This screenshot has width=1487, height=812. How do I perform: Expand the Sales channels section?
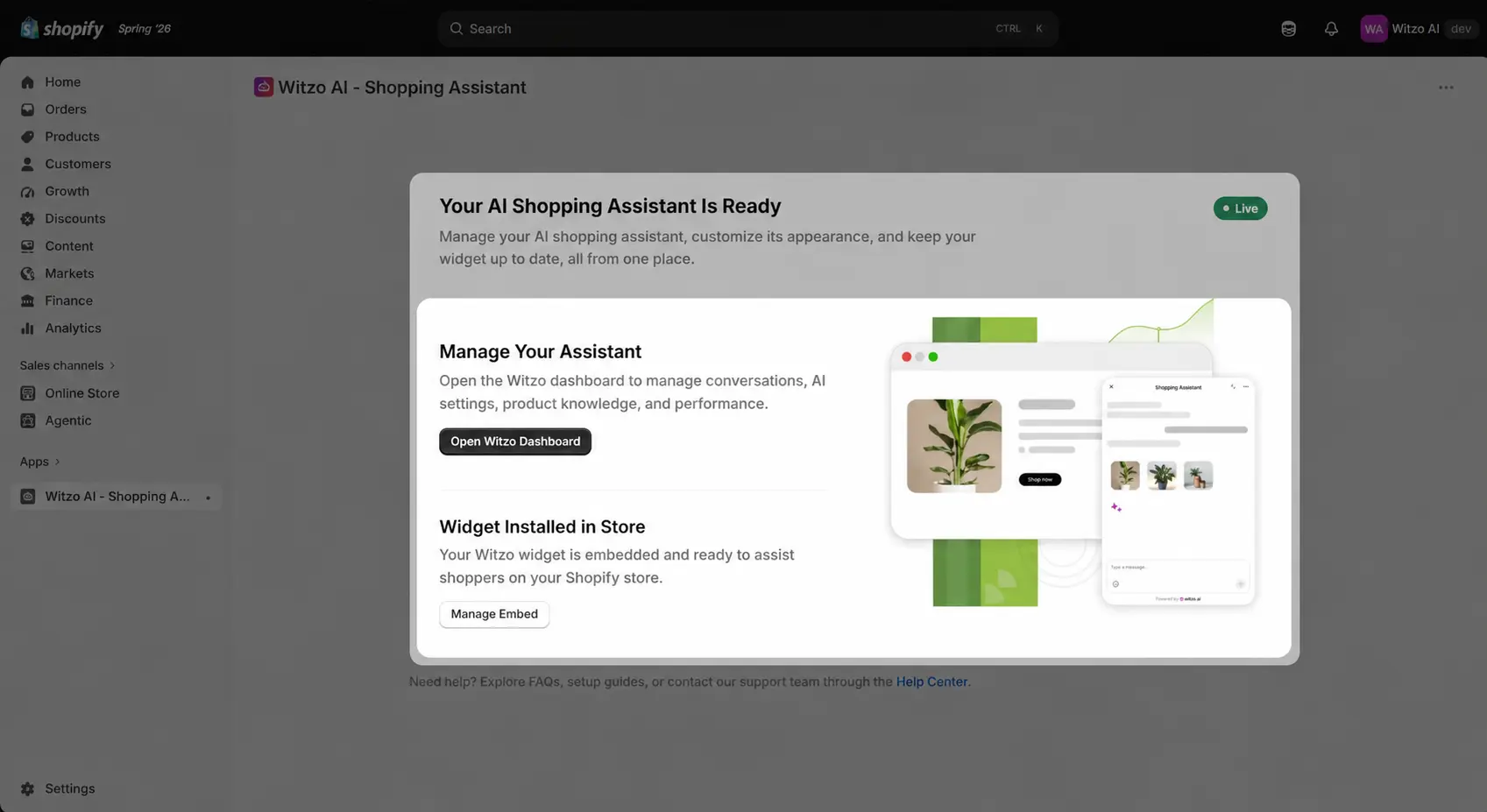pyautogui.click(x=67, y=365)
